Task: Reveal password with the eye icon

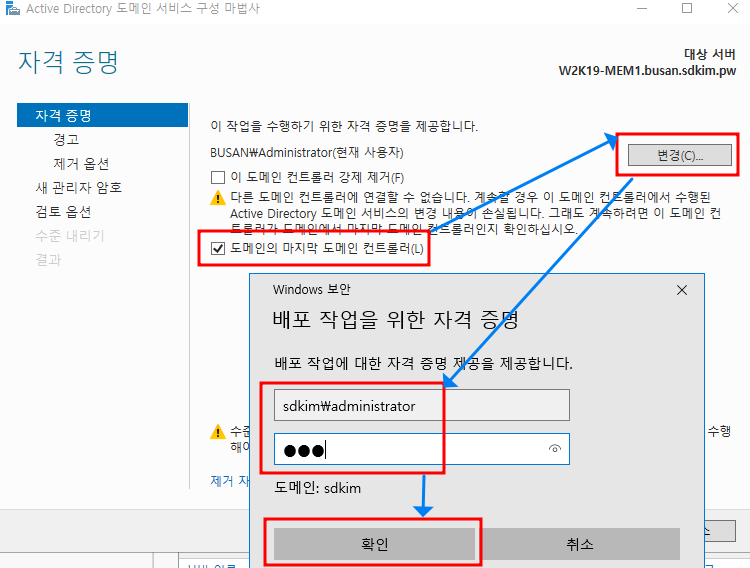Action: [x=555, y=449]
